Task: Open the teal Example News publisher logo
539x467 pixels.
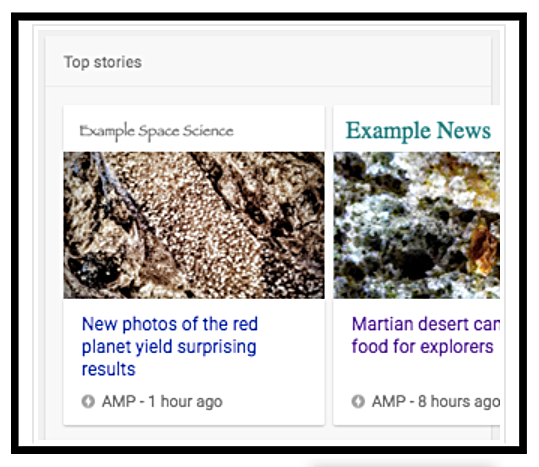Action: (x=418, y=131)
